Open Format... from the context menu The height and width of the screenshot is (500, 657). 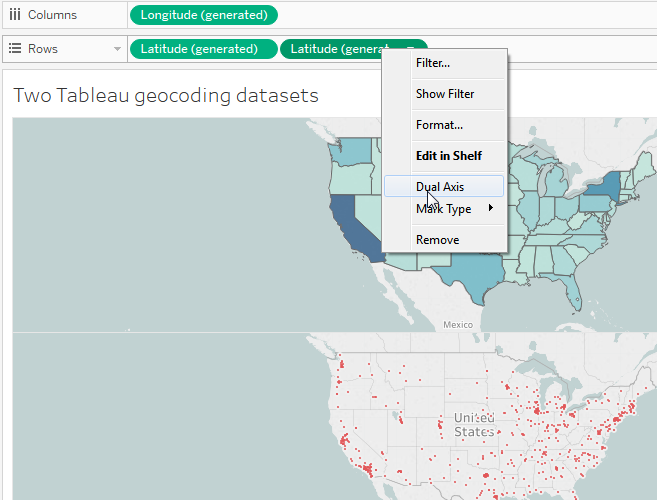pyautogui.click(x=439, y=125)
